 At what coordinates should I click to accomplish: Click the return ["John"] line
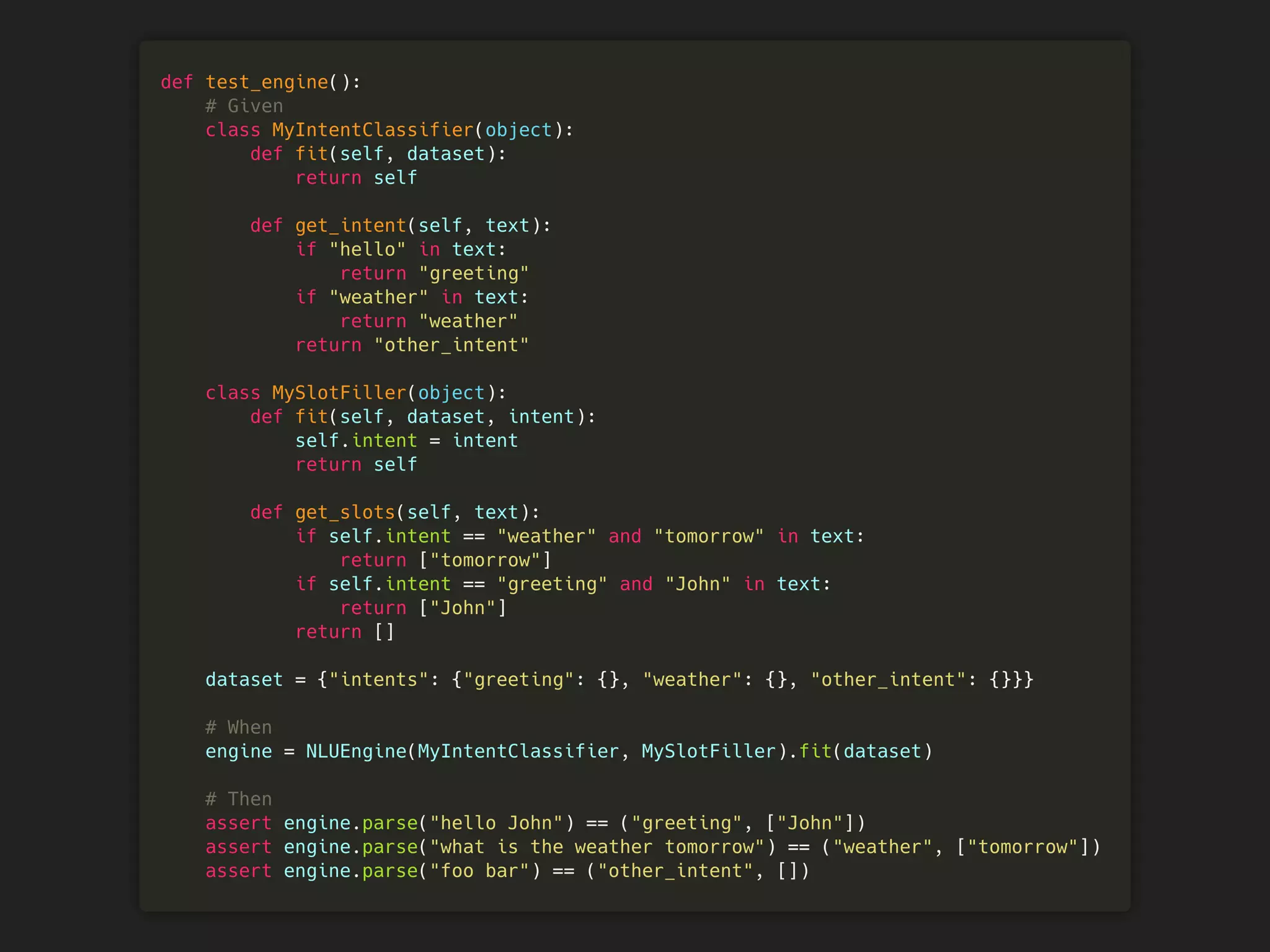point(423,608)
